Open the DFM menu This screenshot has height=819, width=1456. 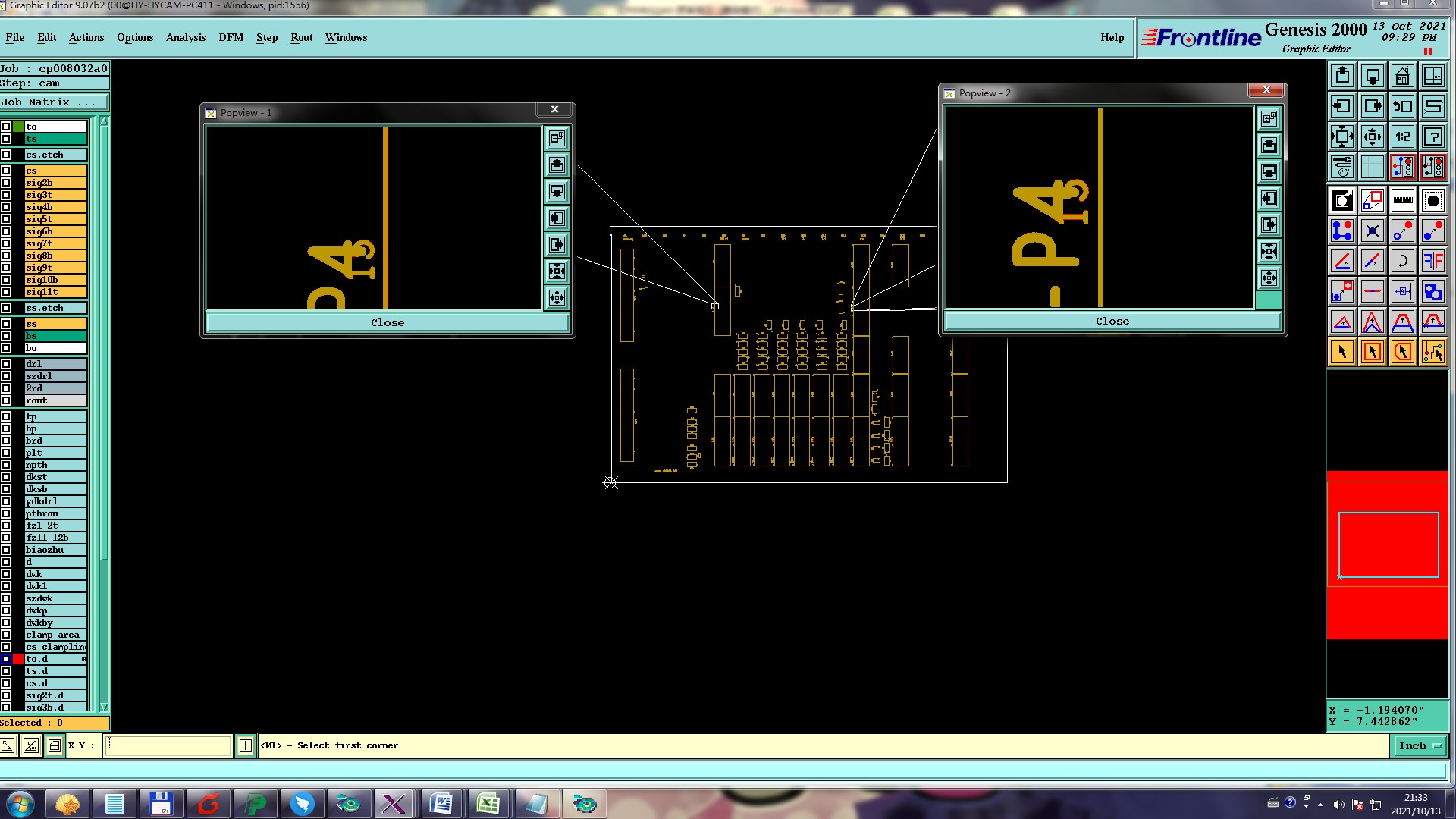[x=231, y=37]
